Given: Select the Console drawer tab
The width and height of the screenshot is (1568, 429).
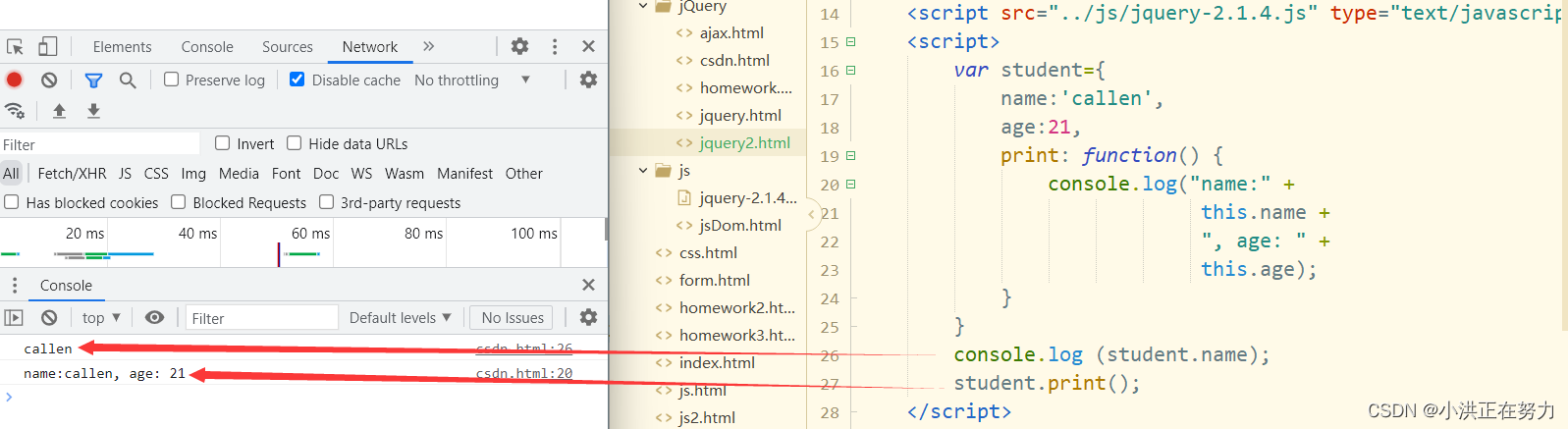Looking at the screenshot, I should pos(66,285).
